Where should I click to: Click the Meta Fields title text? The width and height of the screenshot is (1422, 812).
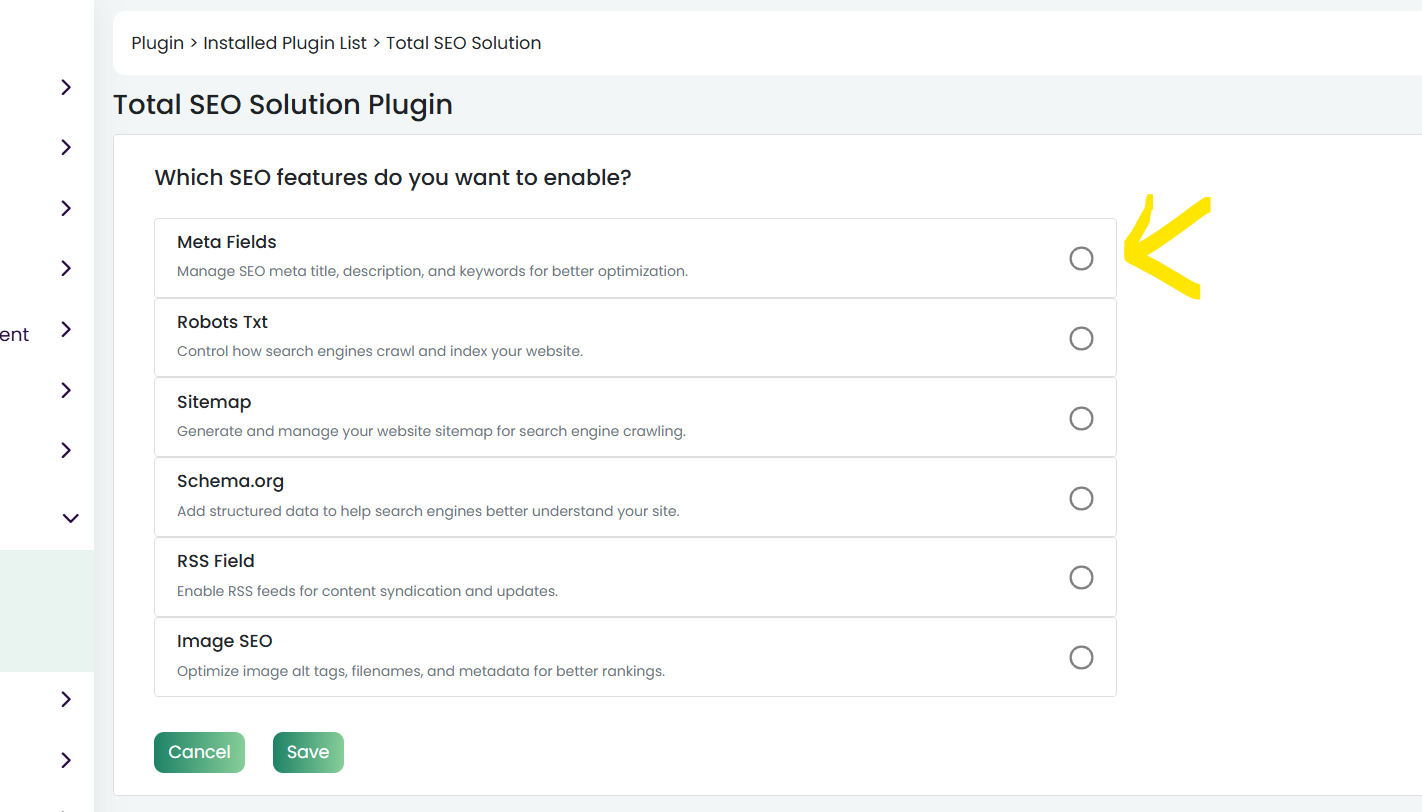click(227, 242)
